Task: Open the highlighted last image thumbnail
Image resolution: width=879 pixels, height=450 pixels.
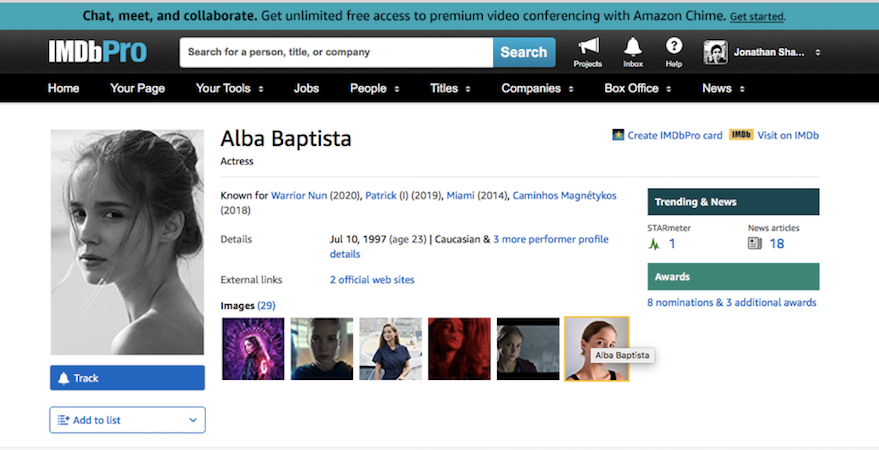Action: tap(596, 349)
